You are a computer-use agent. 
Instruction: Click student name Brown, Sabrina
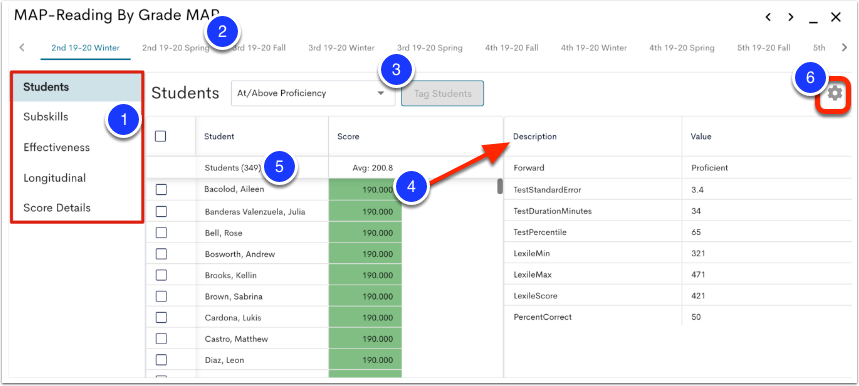[x=233, y=296]
